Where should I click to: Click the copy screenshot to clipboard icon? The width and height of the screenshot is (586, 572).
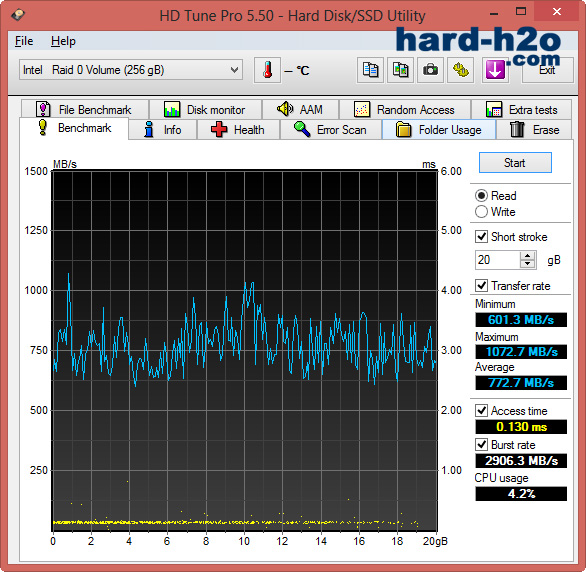400,70
